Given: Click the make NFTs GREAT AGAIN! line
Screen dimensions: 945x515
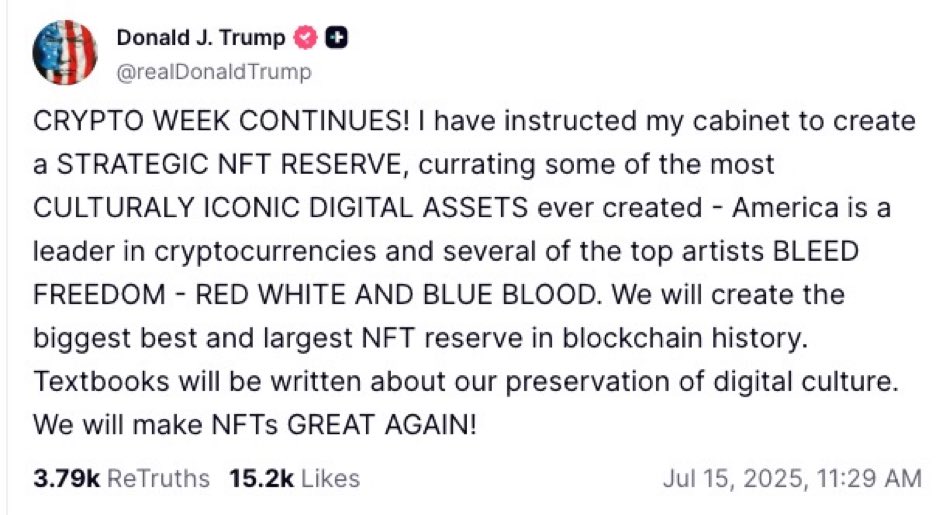Looking at the screenshot, I should (304, 425).
